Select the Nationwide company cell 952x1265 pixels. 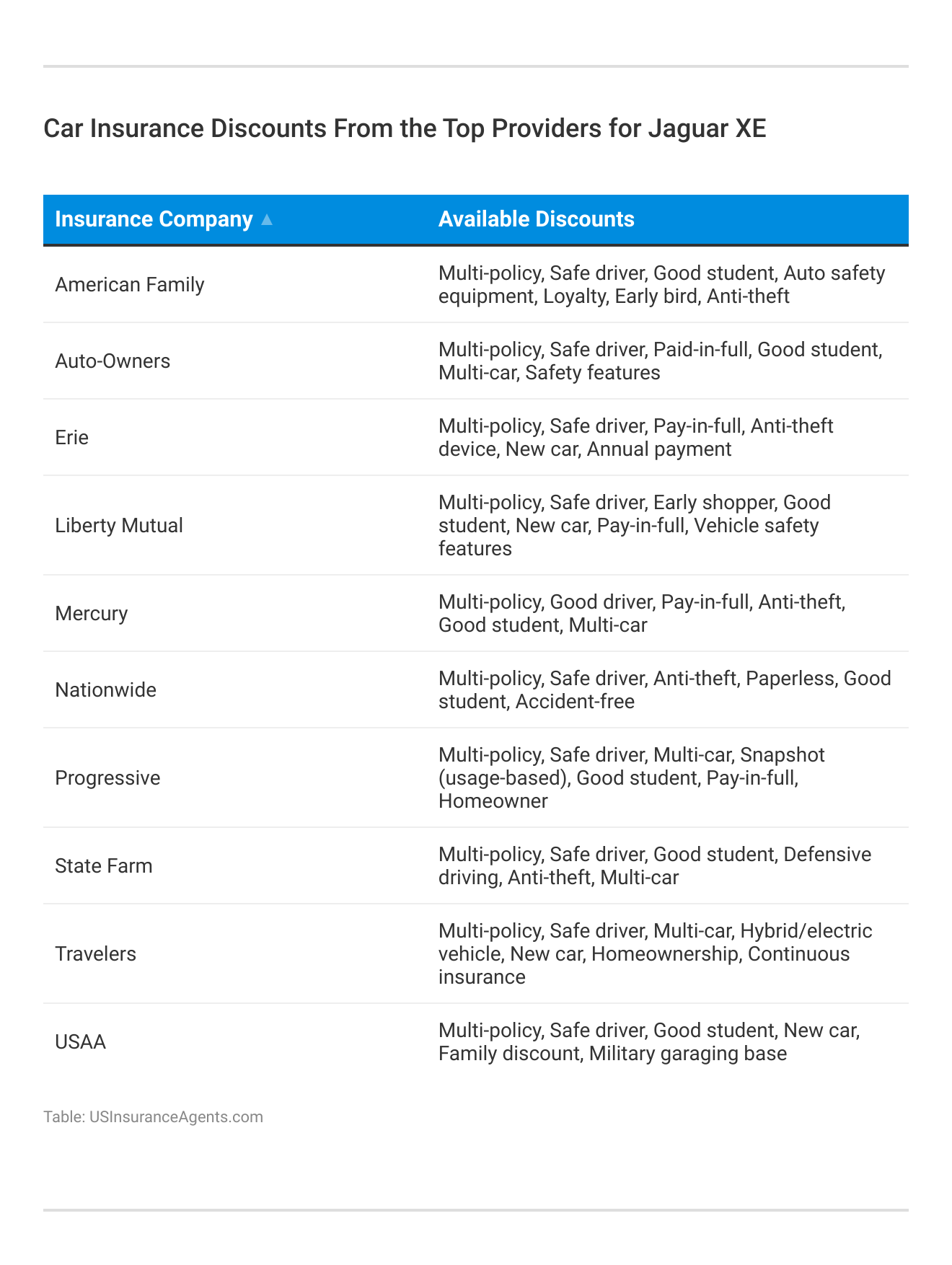coord(106,690)
